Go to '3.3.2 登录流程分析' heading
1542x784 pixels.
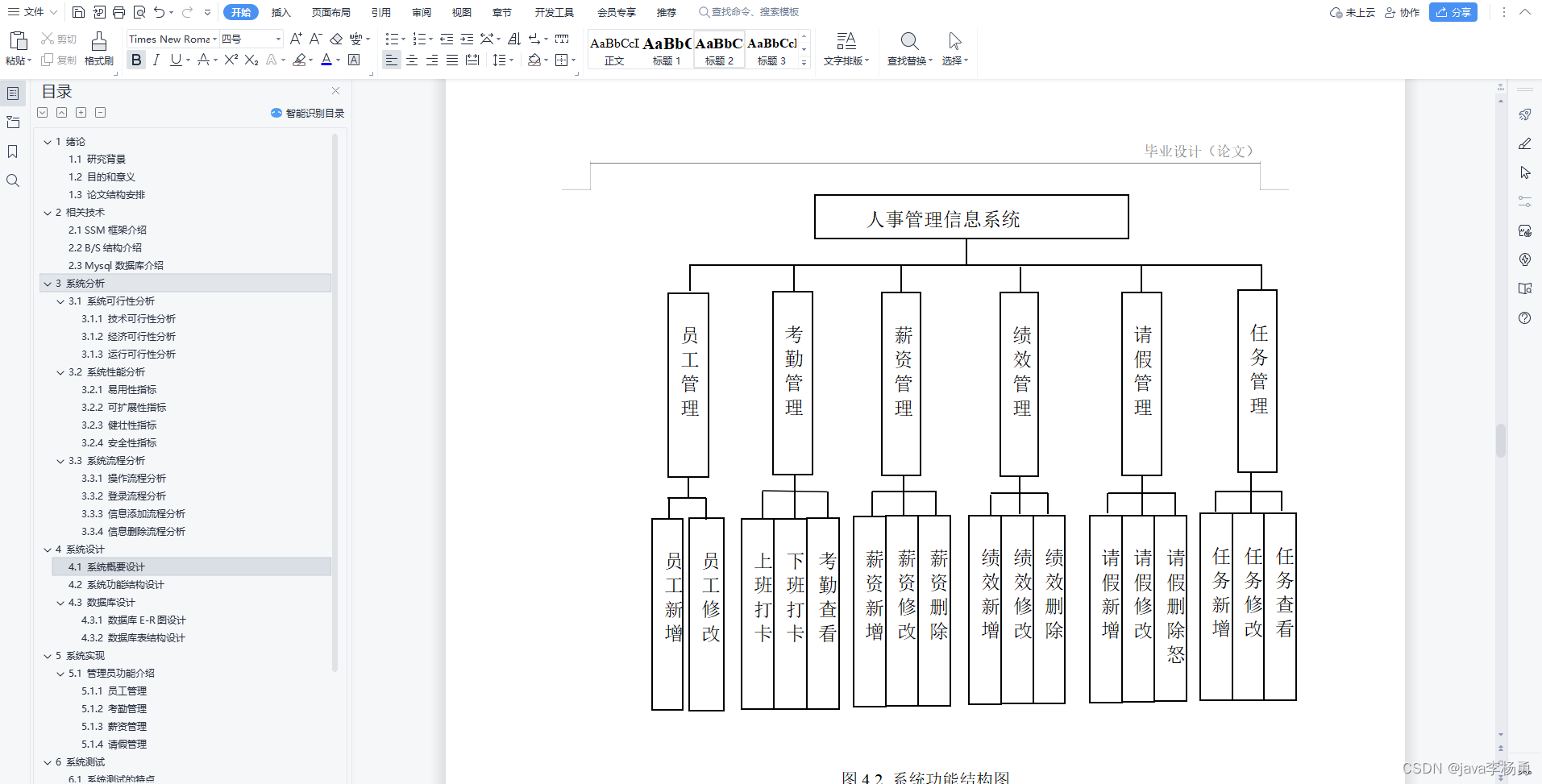pos(123,496)
